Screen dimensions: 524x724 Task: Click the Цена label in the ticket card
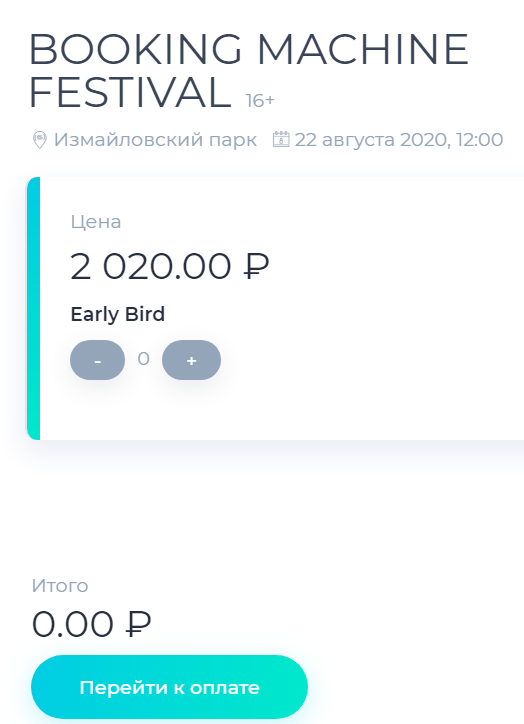pyautogui.click(x=96, y=222)
